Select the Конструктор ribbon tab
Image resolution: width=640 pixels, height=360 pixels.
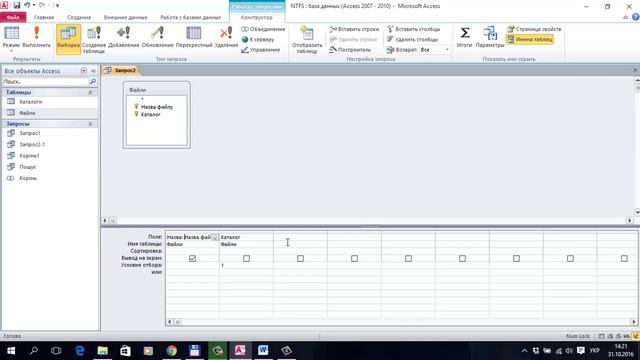256,17
